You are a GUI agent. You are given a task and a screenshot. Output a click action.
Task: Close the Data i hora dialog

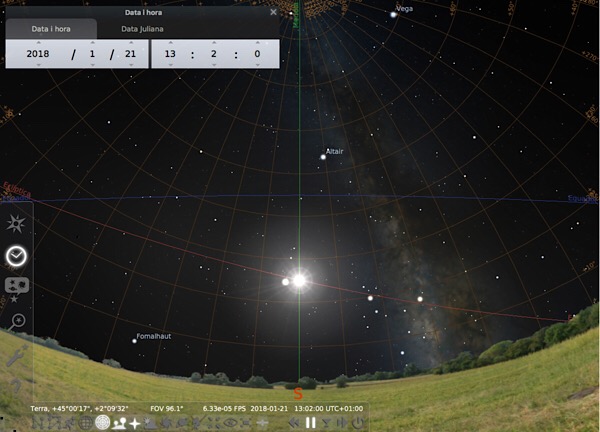coord(274,12)
